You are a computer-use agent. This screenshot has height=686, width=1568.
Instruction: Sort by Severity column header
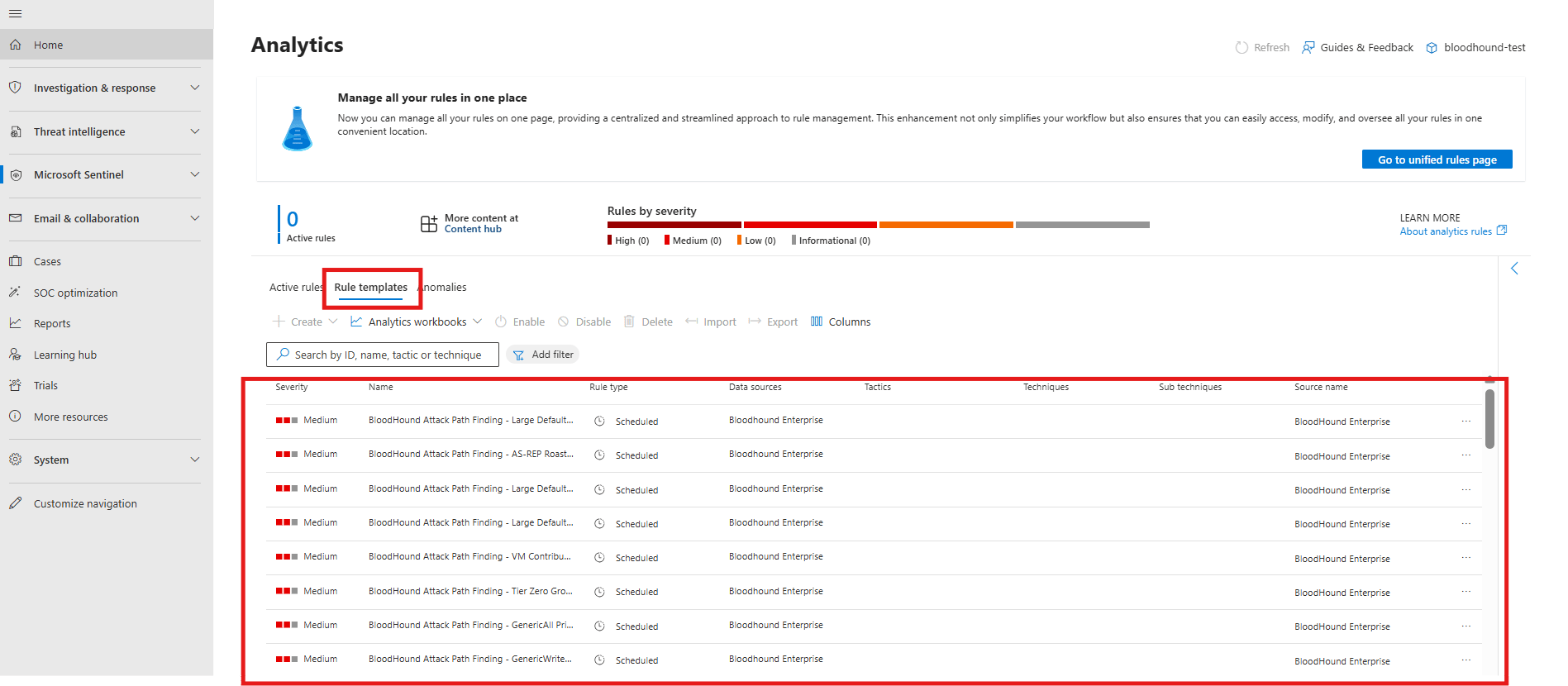pos(292,387)
